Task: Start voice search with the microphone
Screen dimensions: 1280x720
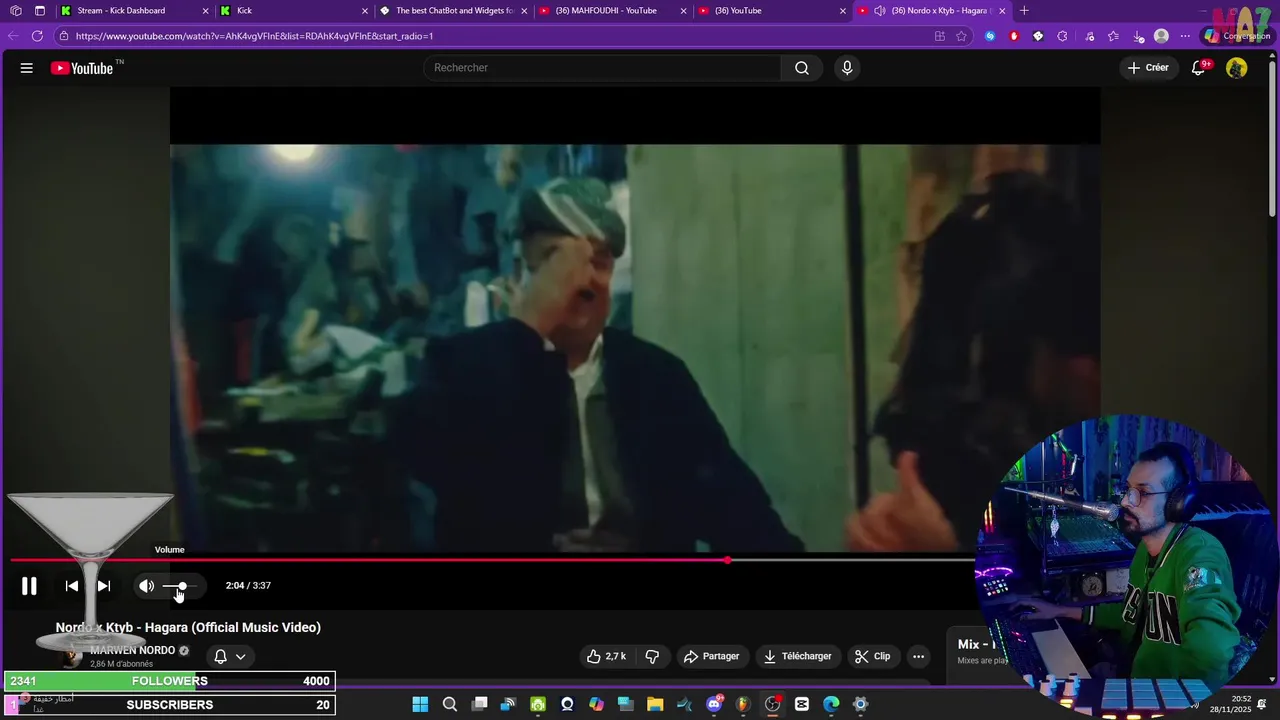Action: pyautogui.click(x=847, y=68)
